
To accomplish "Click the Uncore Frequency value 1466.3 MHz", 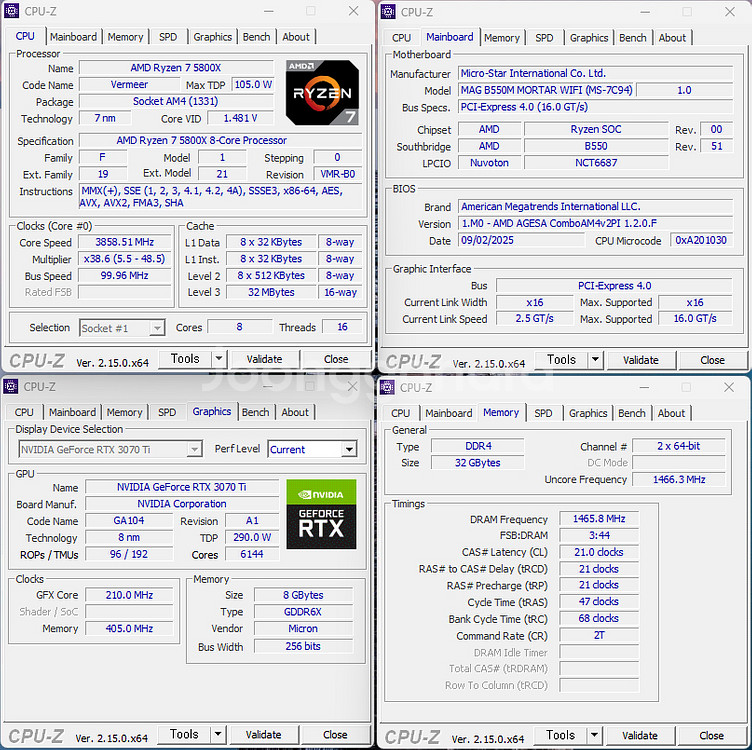I will (x=679, y=480).
